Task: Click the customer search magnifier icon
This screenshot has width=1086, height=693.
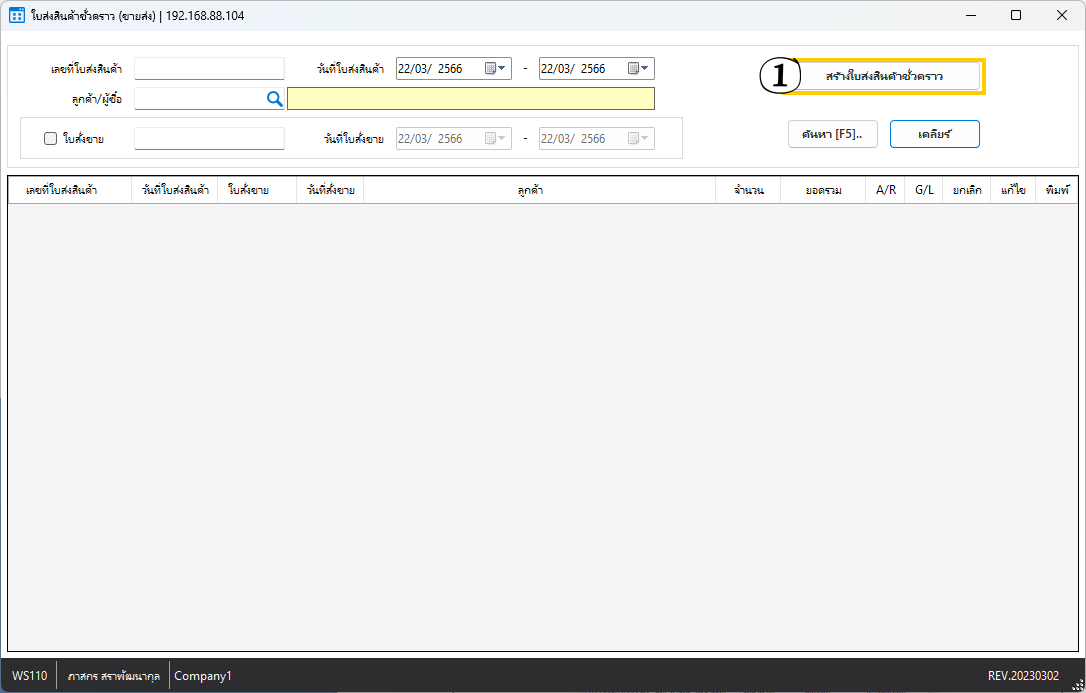Action: tap(274, 98)
